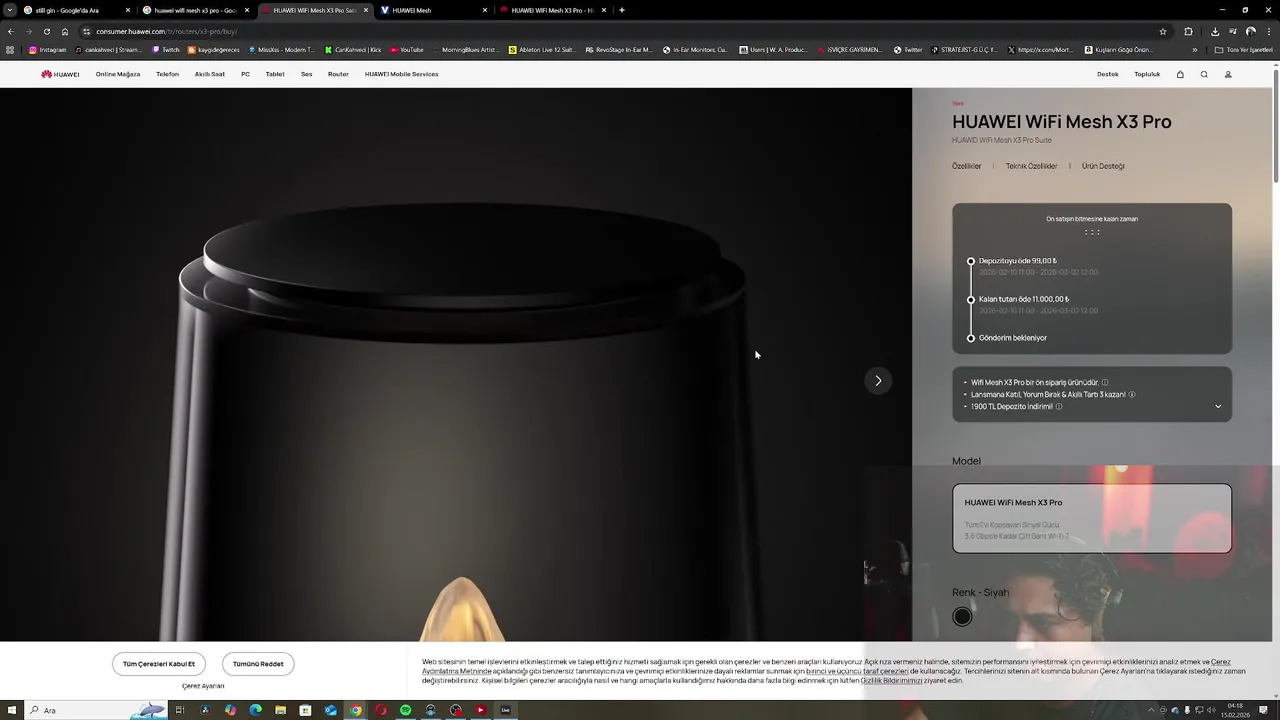Open the tab search dropdown arrow
Viewport: 1280px width, 720px height.
10,10
